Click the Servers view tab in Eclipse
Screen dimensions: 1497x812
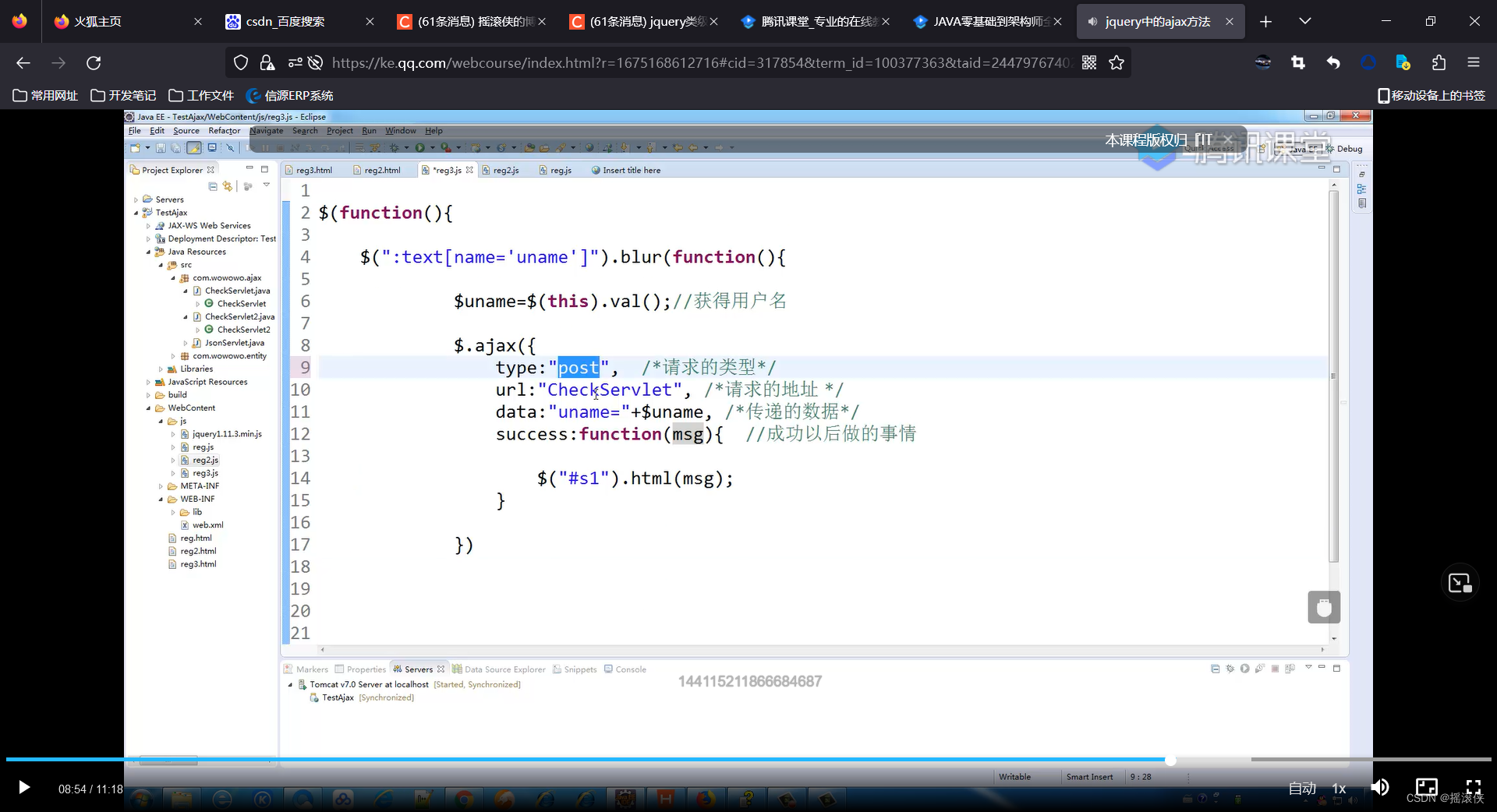[x=419, y=669]
